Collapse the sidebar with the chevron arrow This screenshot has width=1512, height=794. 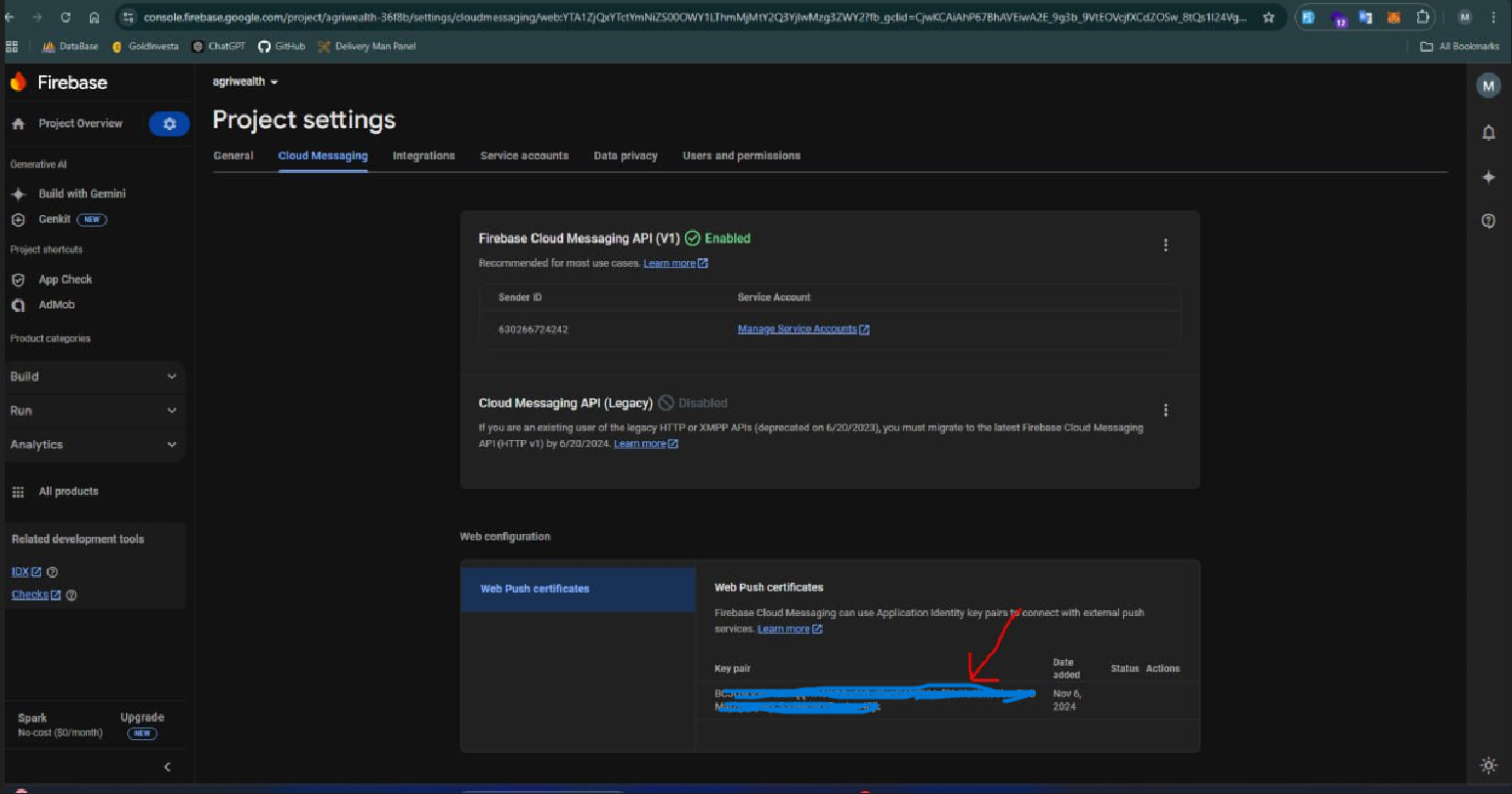(x=167, y=767)
